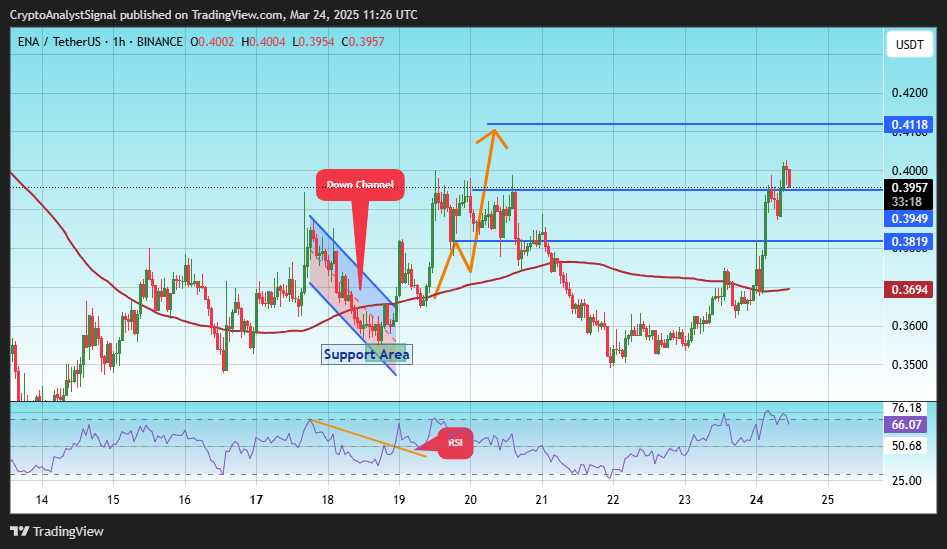
Task: Click the CryptoAnalystSignal publisher header text
Action: click(x=213, y=14)
